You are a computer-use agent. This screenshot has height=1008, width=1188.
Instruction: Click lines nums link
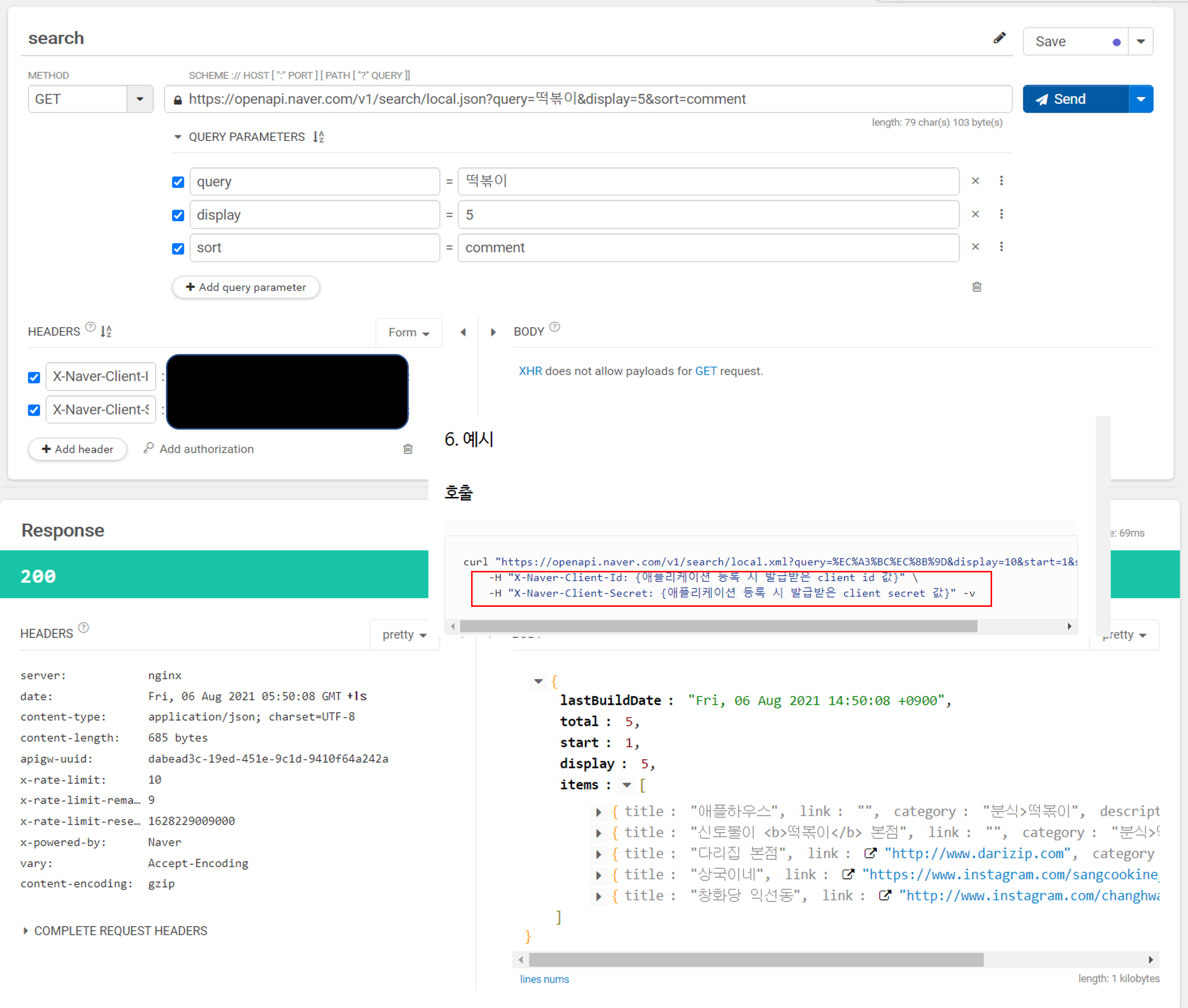point(544,979)
